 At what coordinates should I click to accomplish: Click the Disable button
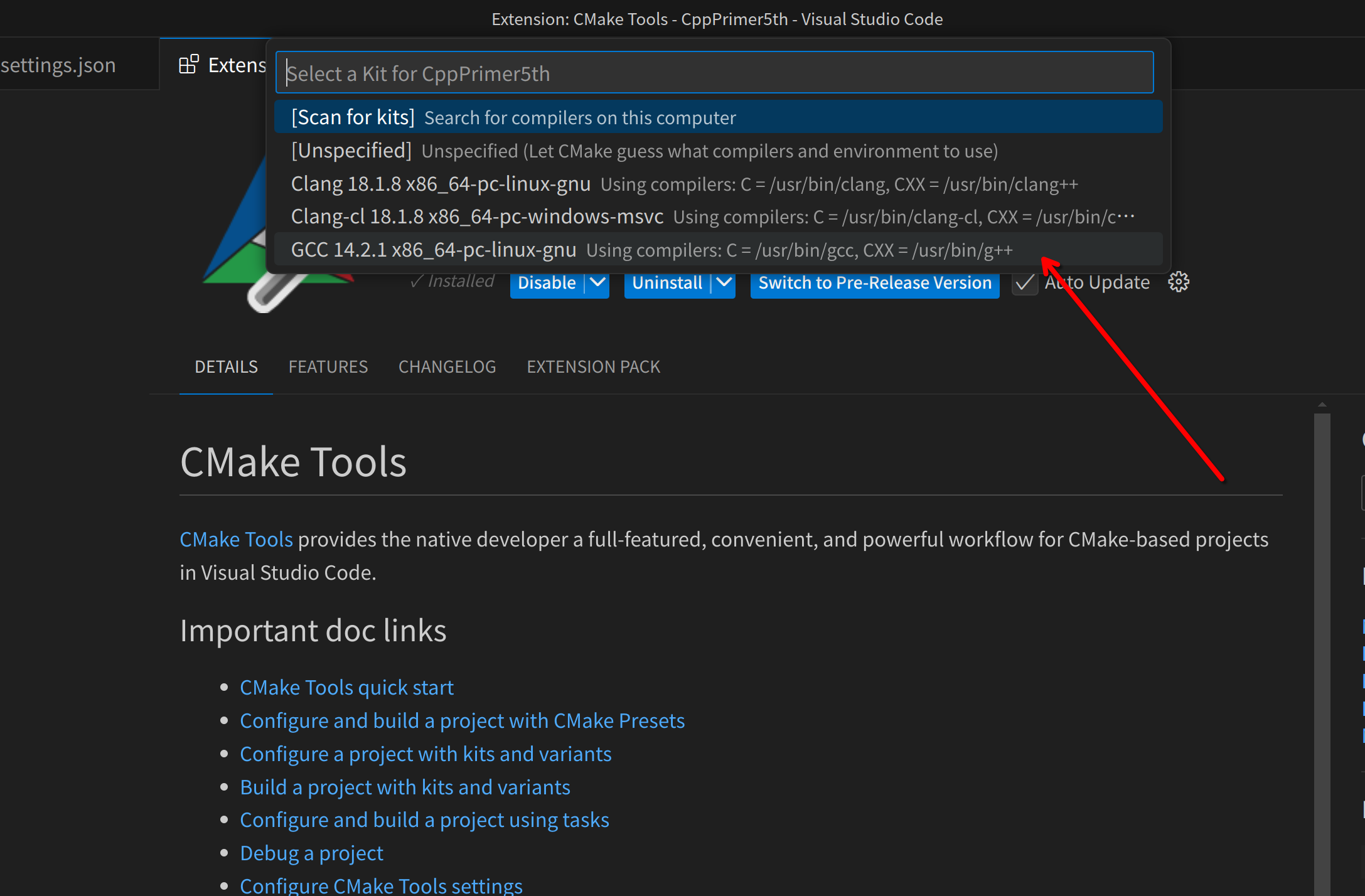coord(547,283)
